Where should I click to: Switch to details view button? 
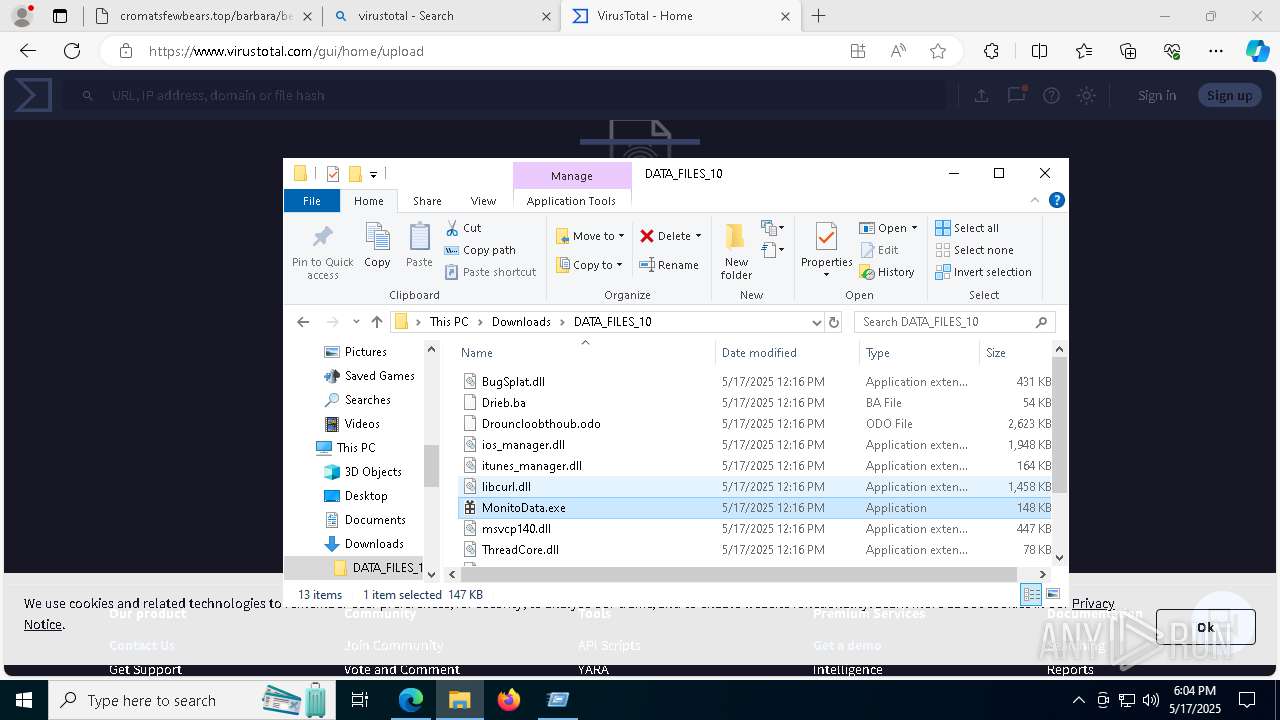click(1031, 594)
